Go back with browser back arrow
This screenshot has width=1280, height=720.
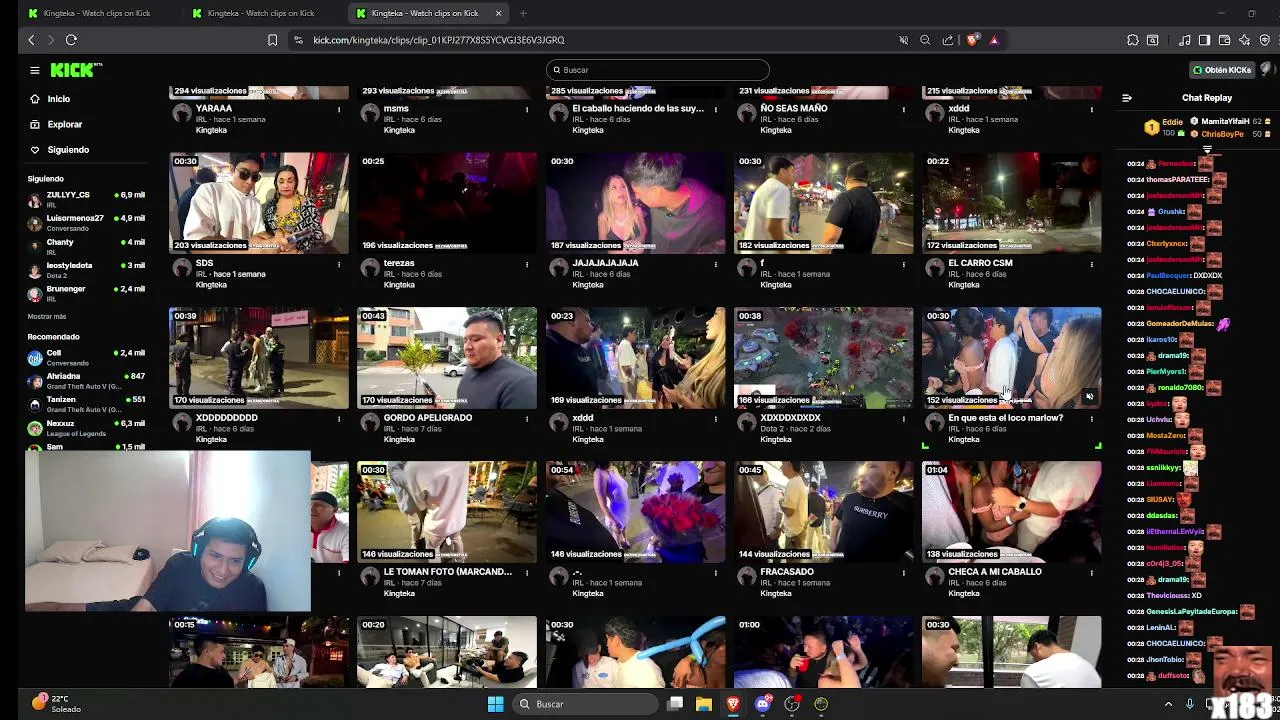(31, 40)
